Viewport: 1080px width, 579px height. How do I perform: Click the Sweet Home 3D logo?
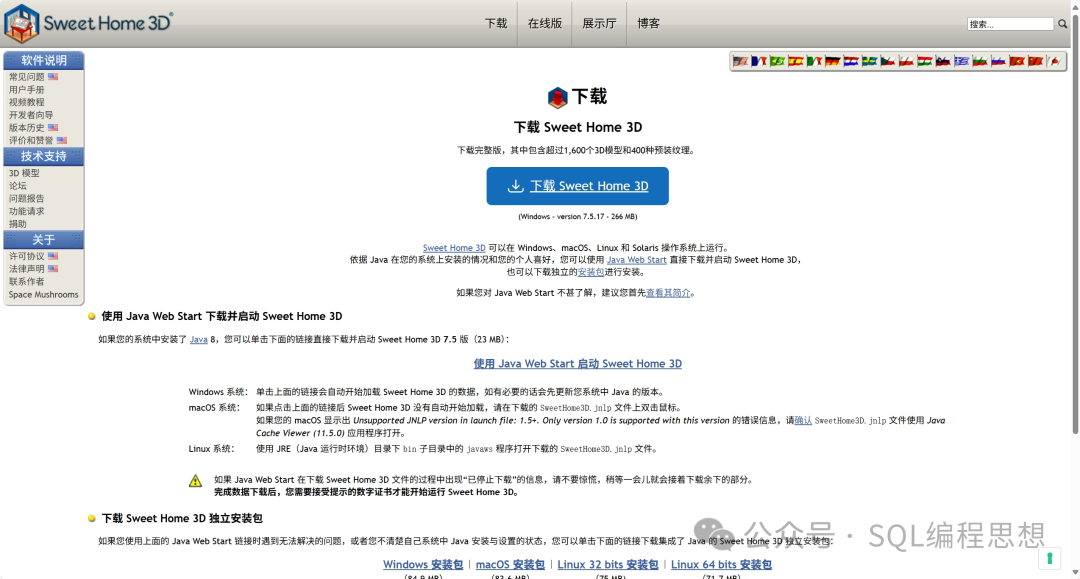88,22
